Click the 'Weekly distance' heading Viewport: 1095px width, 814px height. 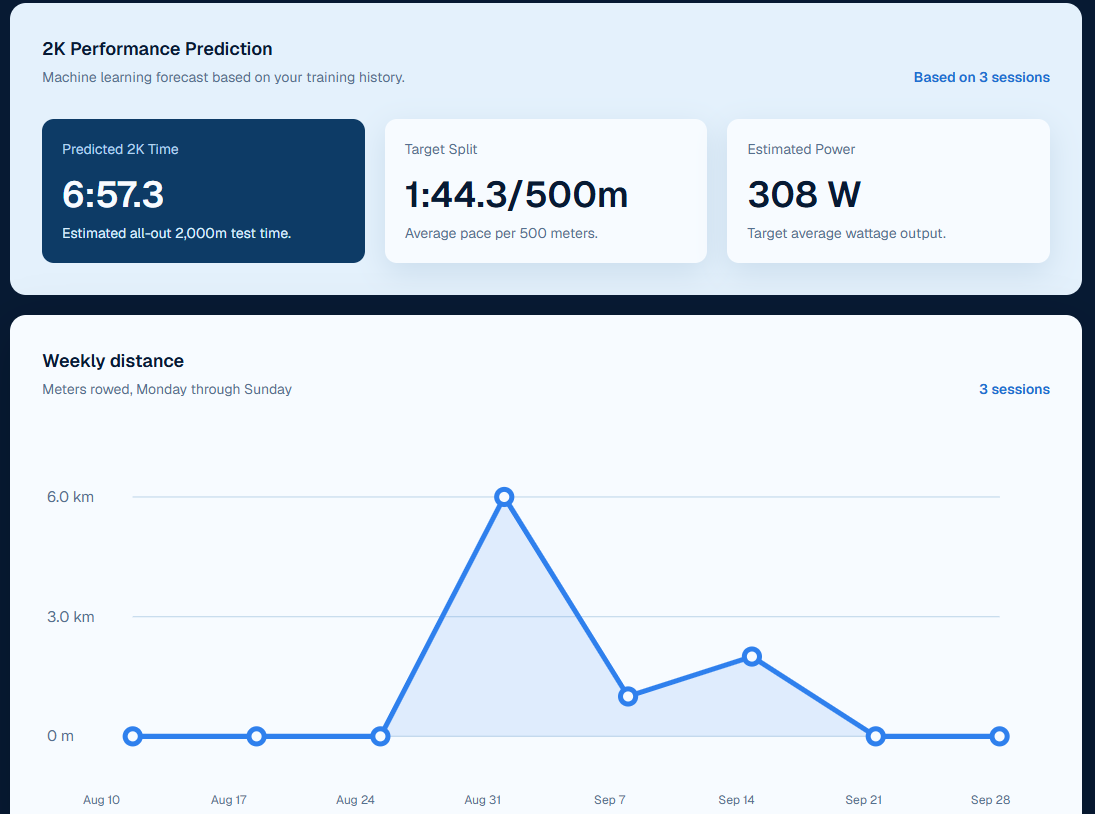pos(113,361)
